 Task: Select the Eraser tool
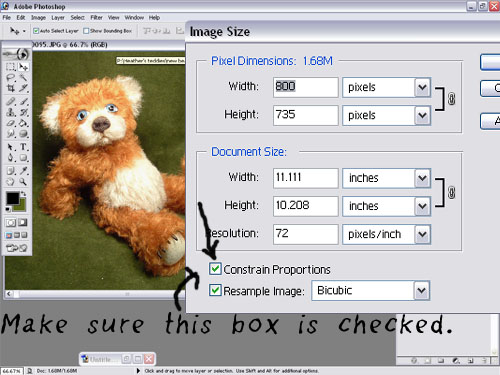[11, 123]
